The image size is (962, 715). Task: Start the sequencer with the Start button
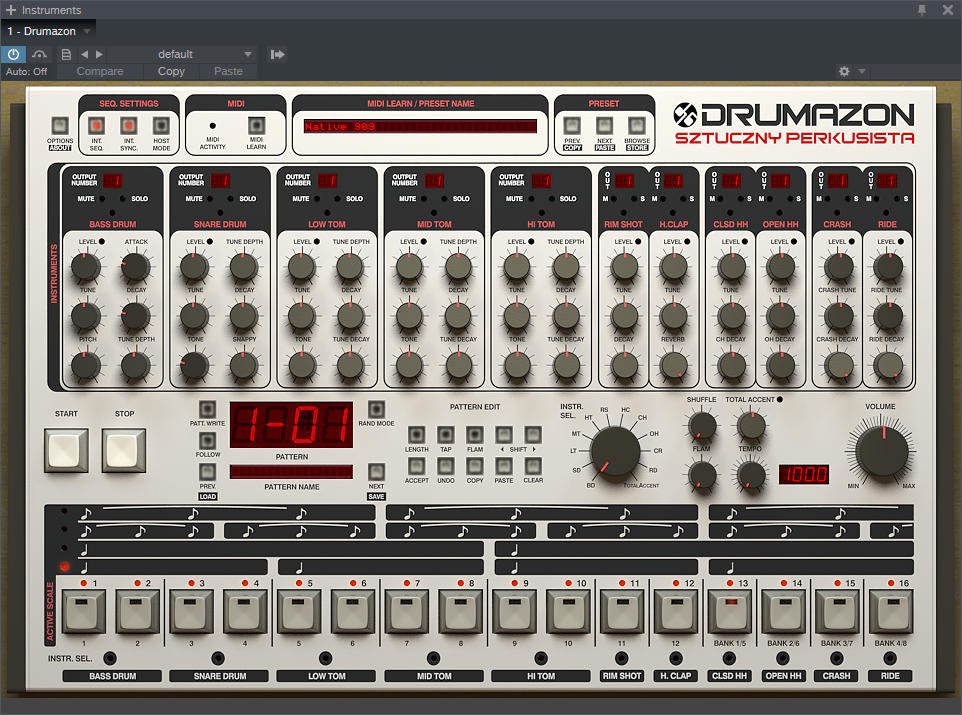point(66,450)
